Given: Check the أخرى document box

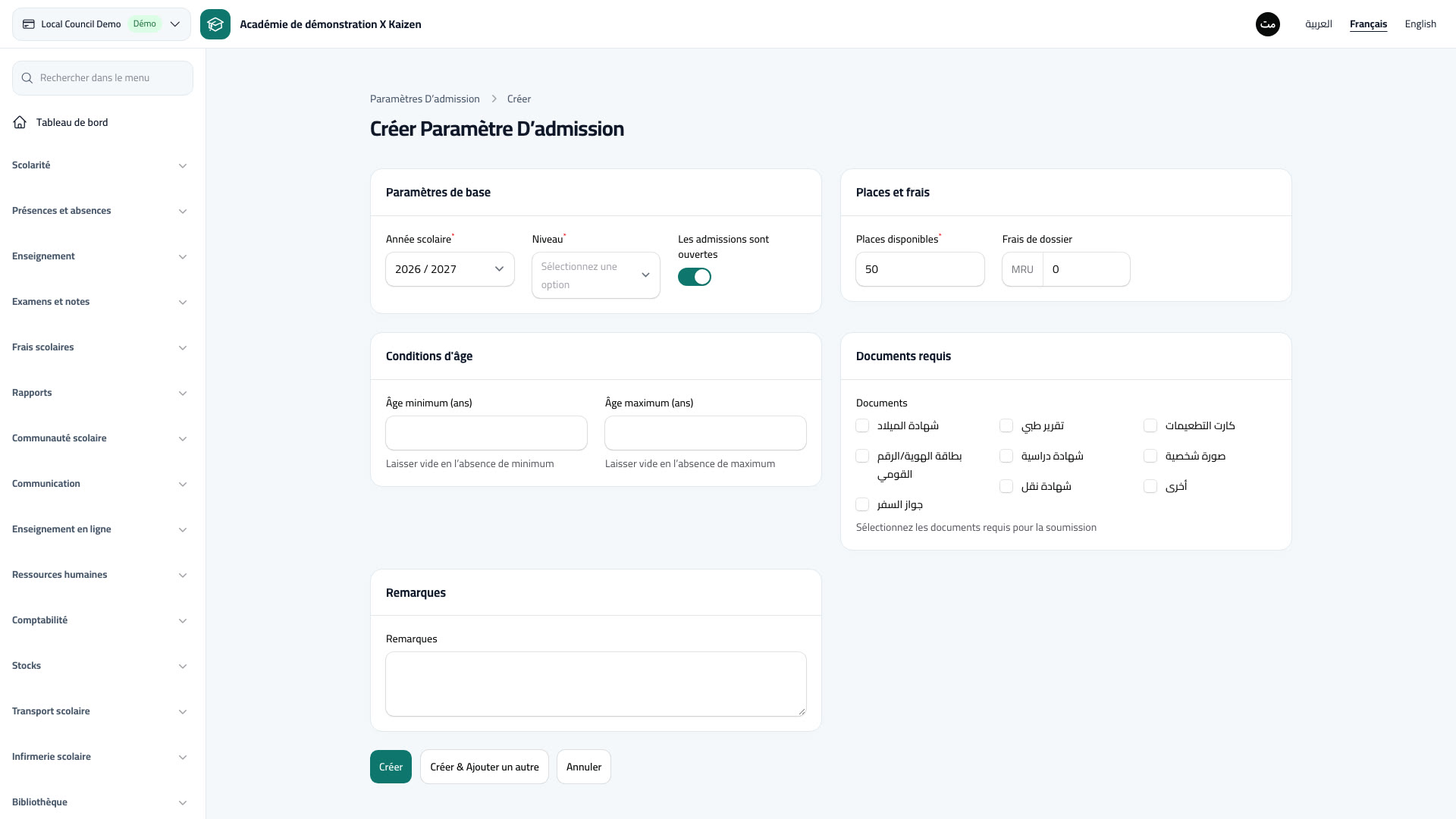Looking at the screenshot, I should [x=1150, y=486].
